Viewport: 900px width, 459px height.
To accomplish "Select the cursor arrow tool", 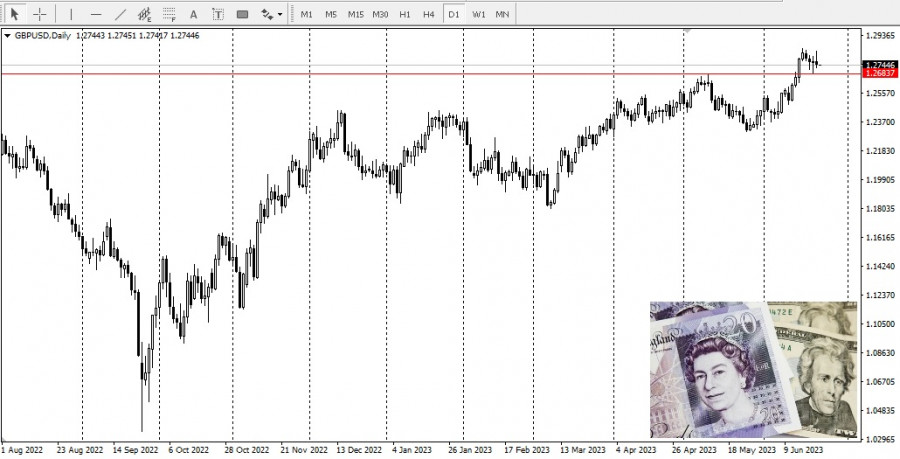I will click(x=15, y=14).
